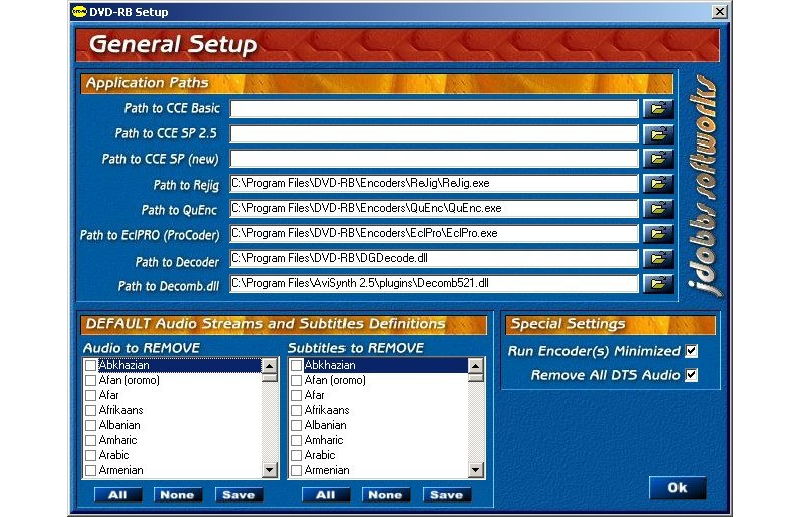Browse folder for Path to CCE Basic
Screen dimensions: 800x517
click(658, 109)
